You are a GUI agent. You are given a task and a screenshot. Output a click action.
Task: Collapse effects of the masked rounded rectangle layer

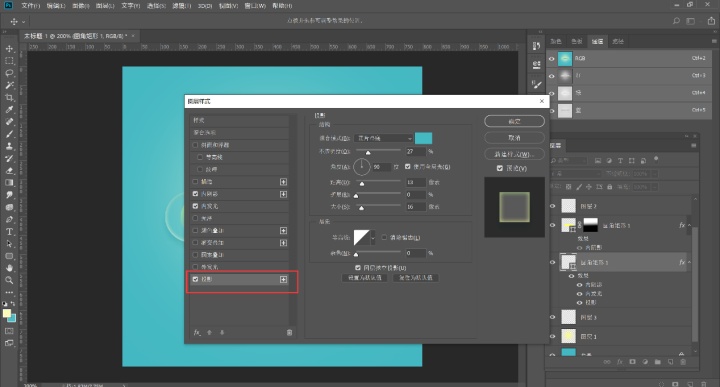(x=689, y=225)
